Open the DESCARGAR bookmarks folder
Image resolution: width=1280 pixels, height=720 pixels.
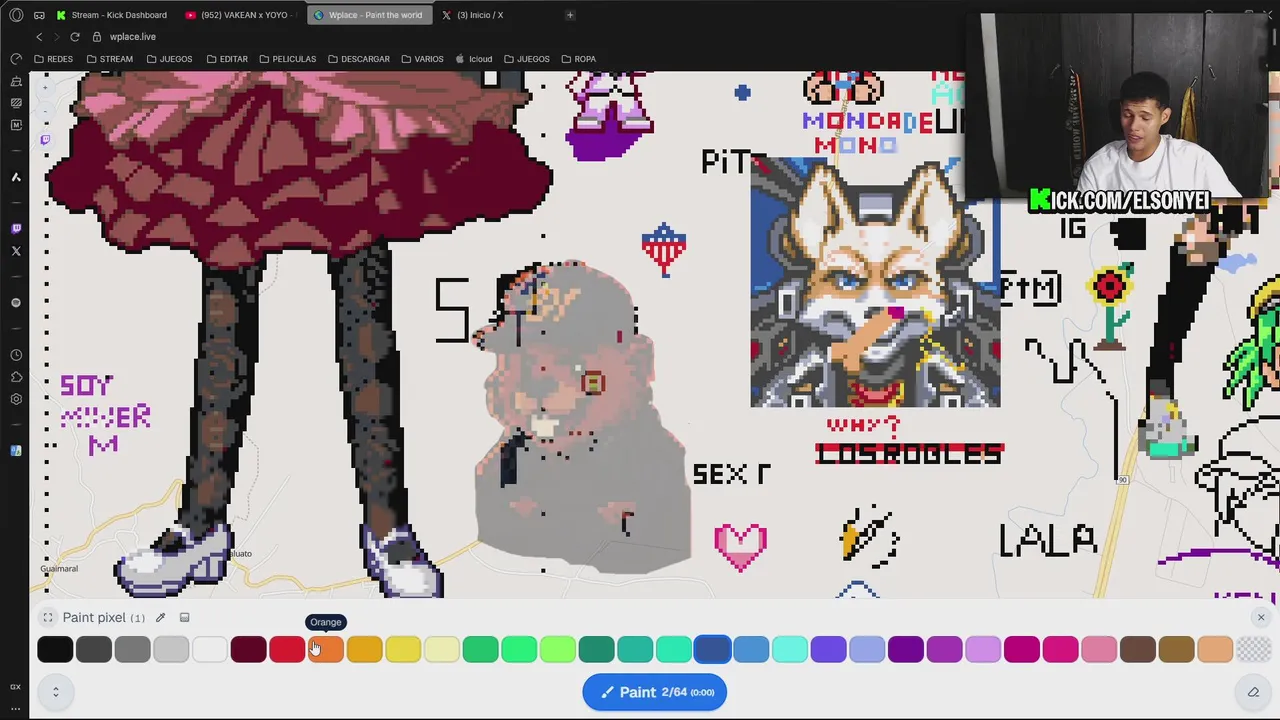358,59
